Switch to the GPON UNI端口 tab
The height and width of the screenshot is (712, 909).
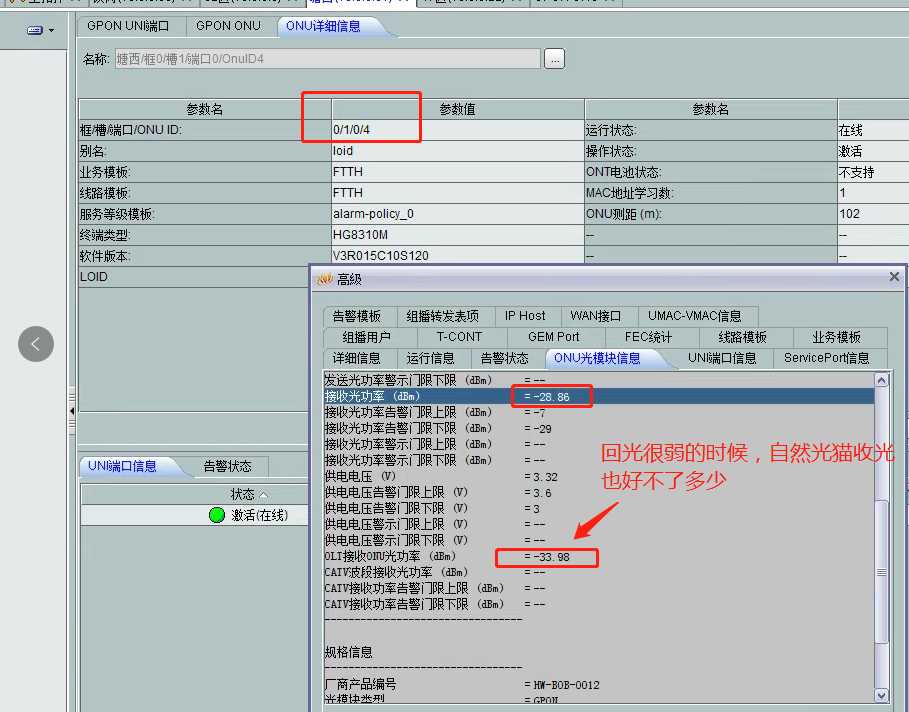(x=128, y=26)
